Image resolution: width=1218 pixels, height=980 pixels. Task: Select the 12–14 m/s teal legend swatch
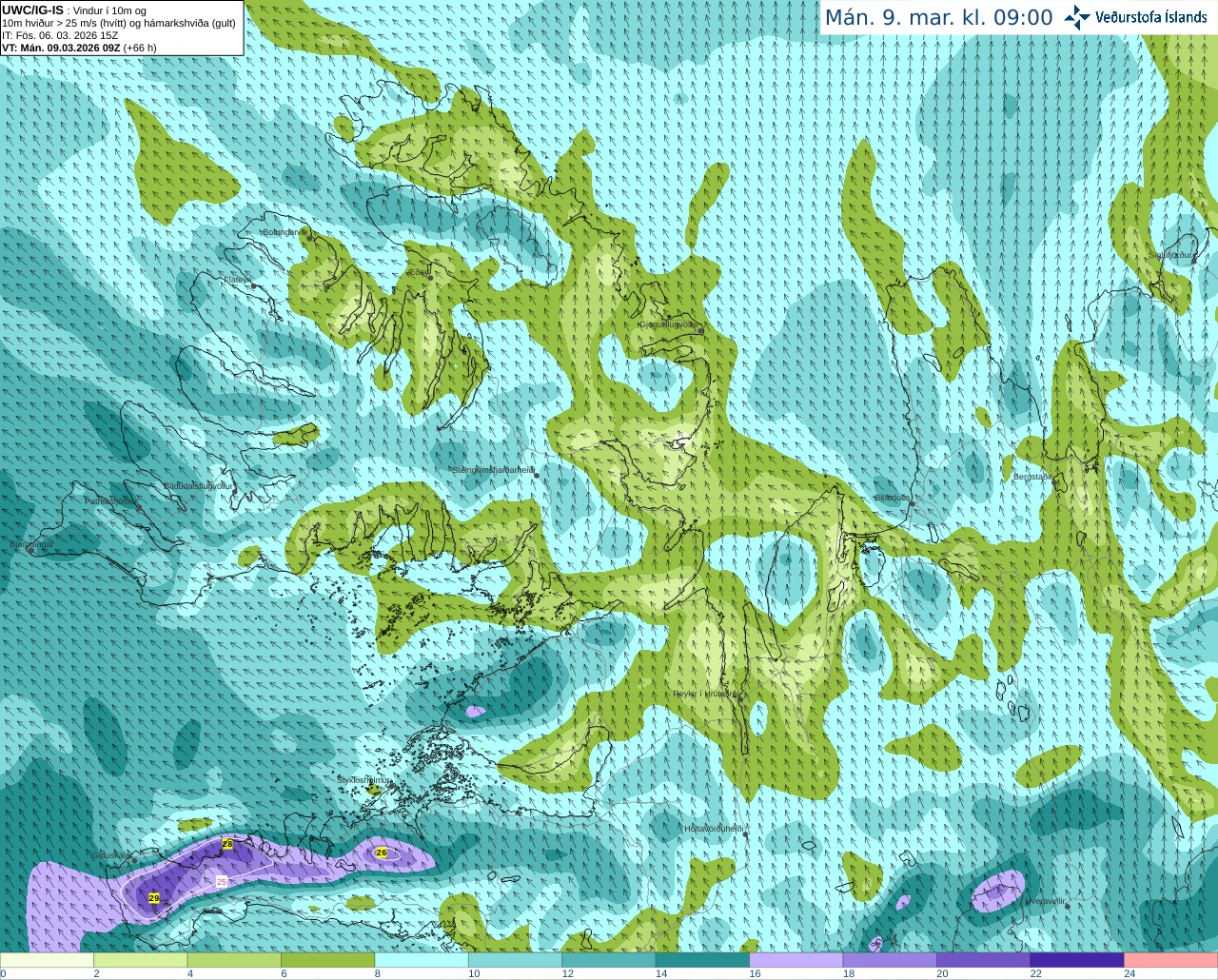(608, 959)
